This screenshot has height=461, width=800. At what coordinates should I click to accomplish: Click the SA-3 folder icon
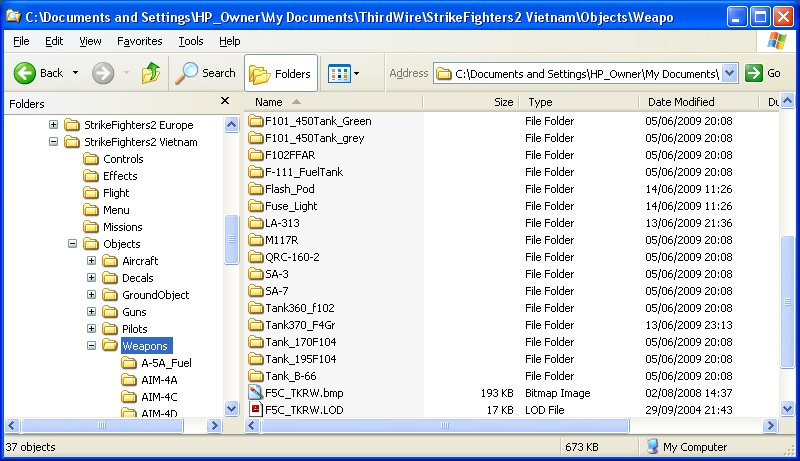click(256, 274)
